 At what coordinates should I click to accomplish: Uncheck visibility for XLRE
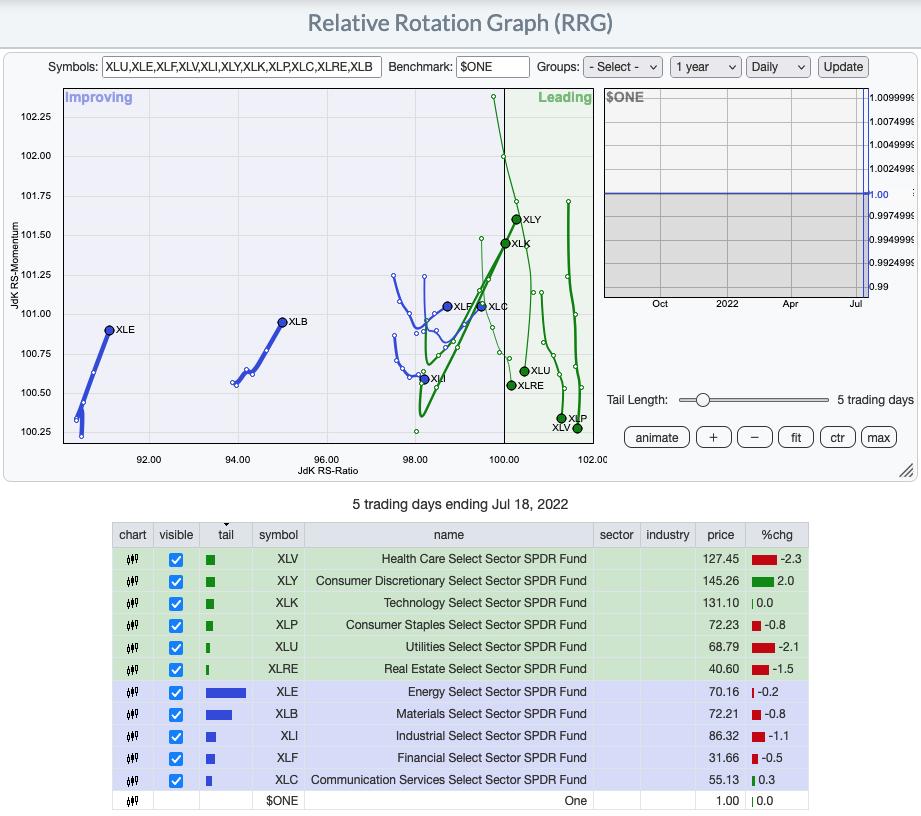click(176, 670)
